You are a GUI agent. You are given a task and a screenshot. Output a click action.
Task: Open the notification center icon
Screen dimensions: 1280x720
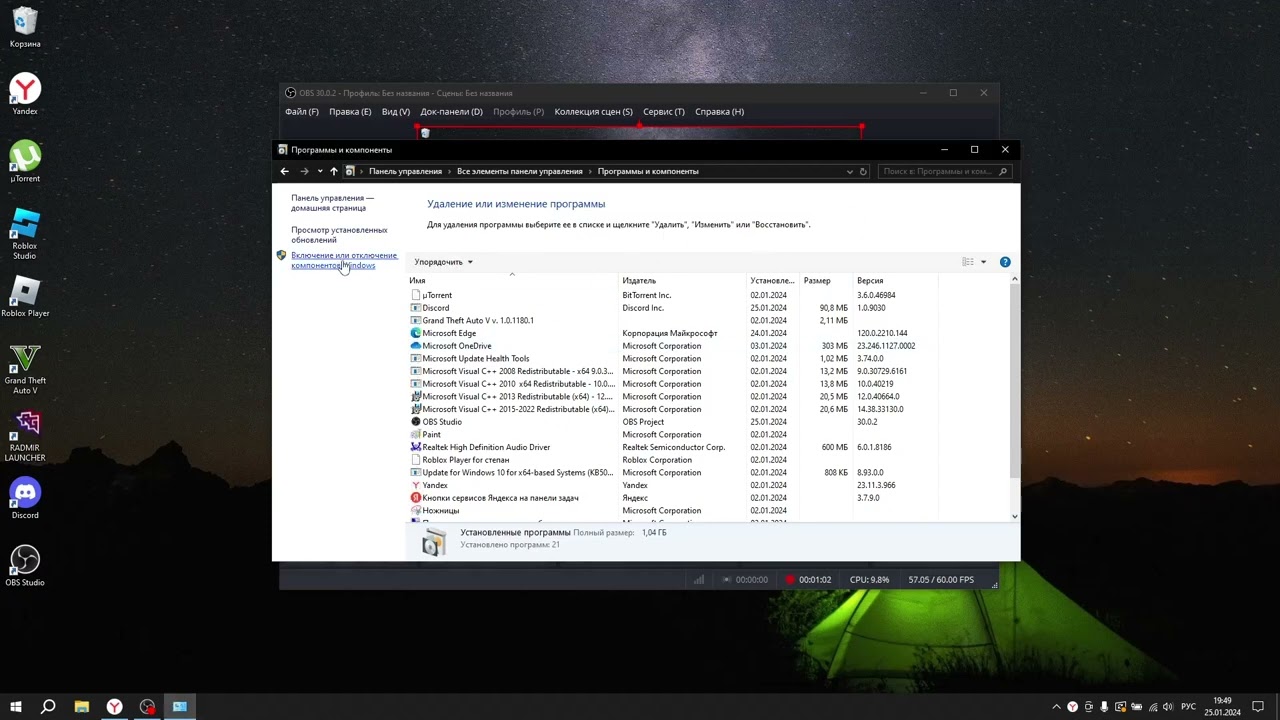(x=1258, y=707)
